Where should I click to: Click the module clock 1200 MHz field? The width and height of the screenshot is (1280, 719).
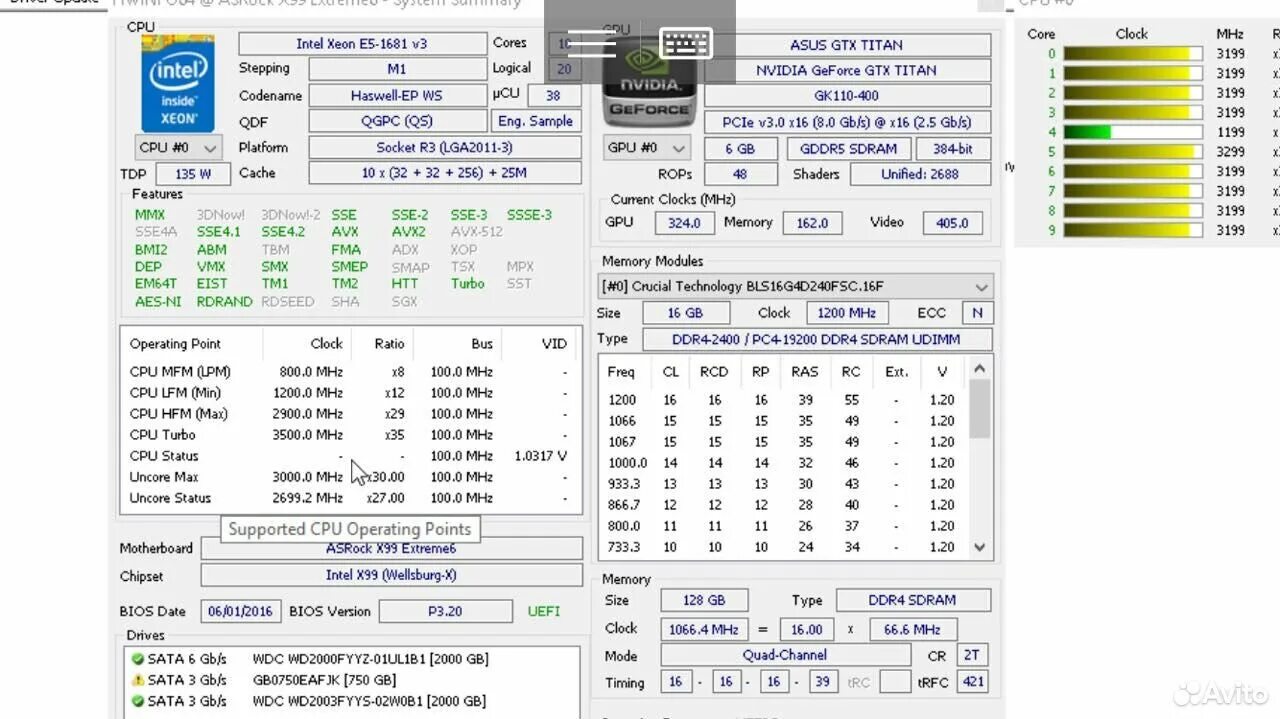[847, 313]
